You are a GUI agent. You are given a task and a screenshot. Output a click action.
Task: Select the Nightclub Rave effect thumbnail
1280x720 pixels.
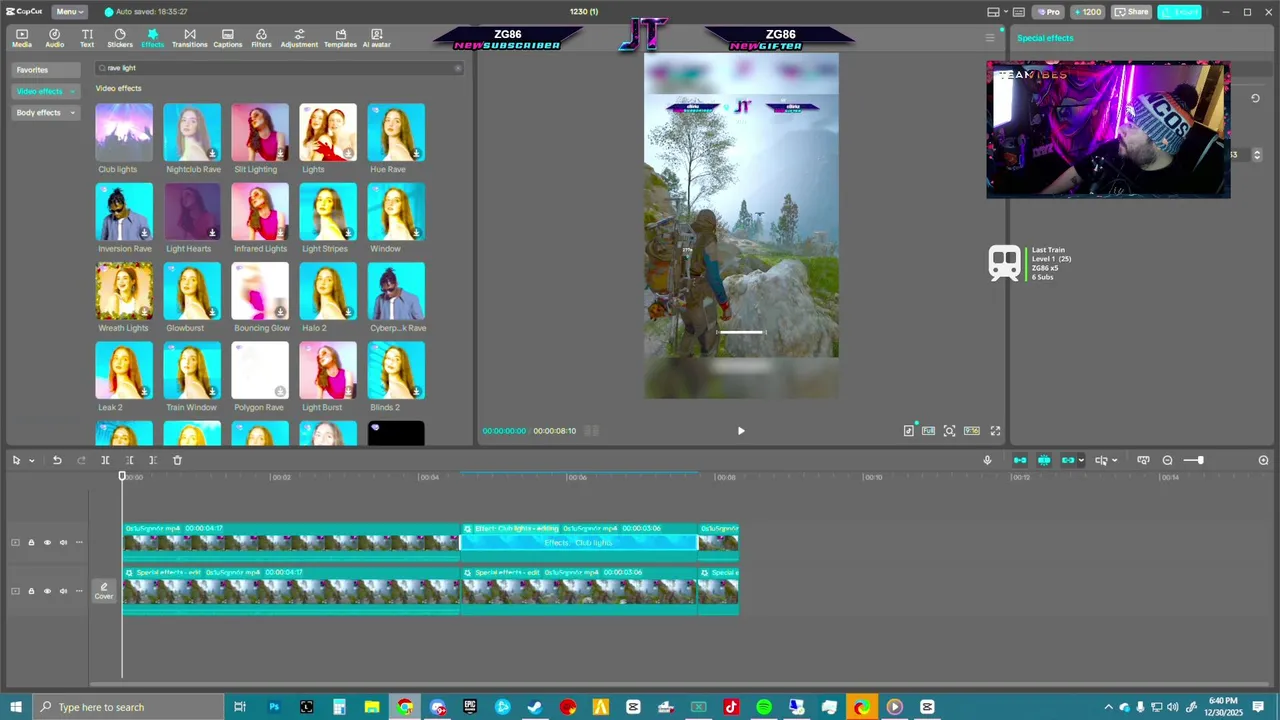(x=192, y=132)
